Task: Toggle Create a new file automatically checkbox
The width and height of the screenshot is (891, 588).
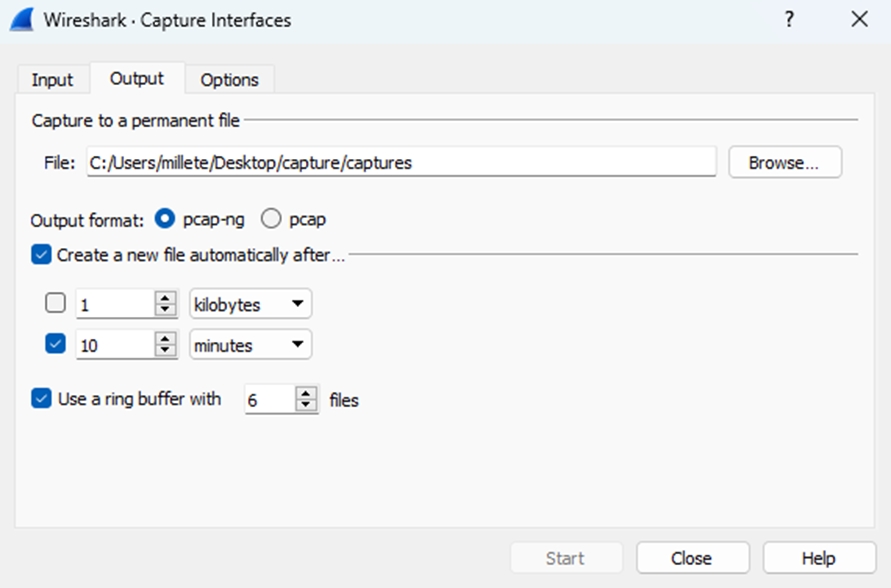Action: [41, 255]
